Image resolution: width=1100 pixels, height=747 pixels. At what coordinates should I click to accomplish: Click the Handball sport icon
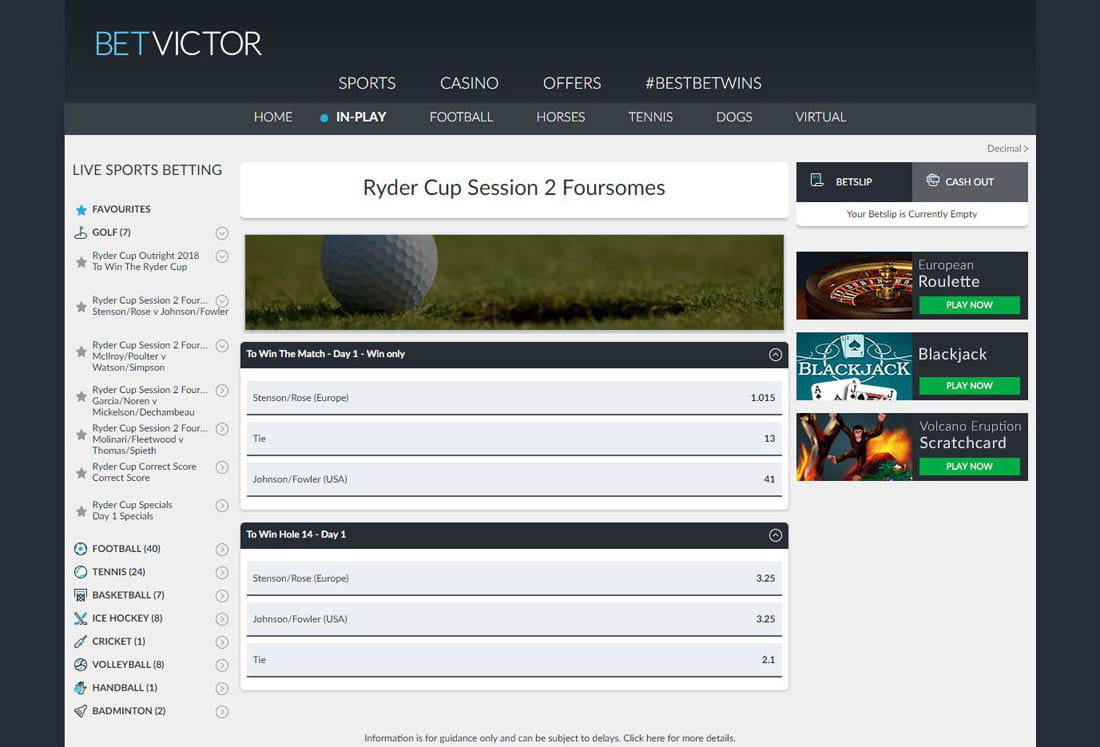81,687
